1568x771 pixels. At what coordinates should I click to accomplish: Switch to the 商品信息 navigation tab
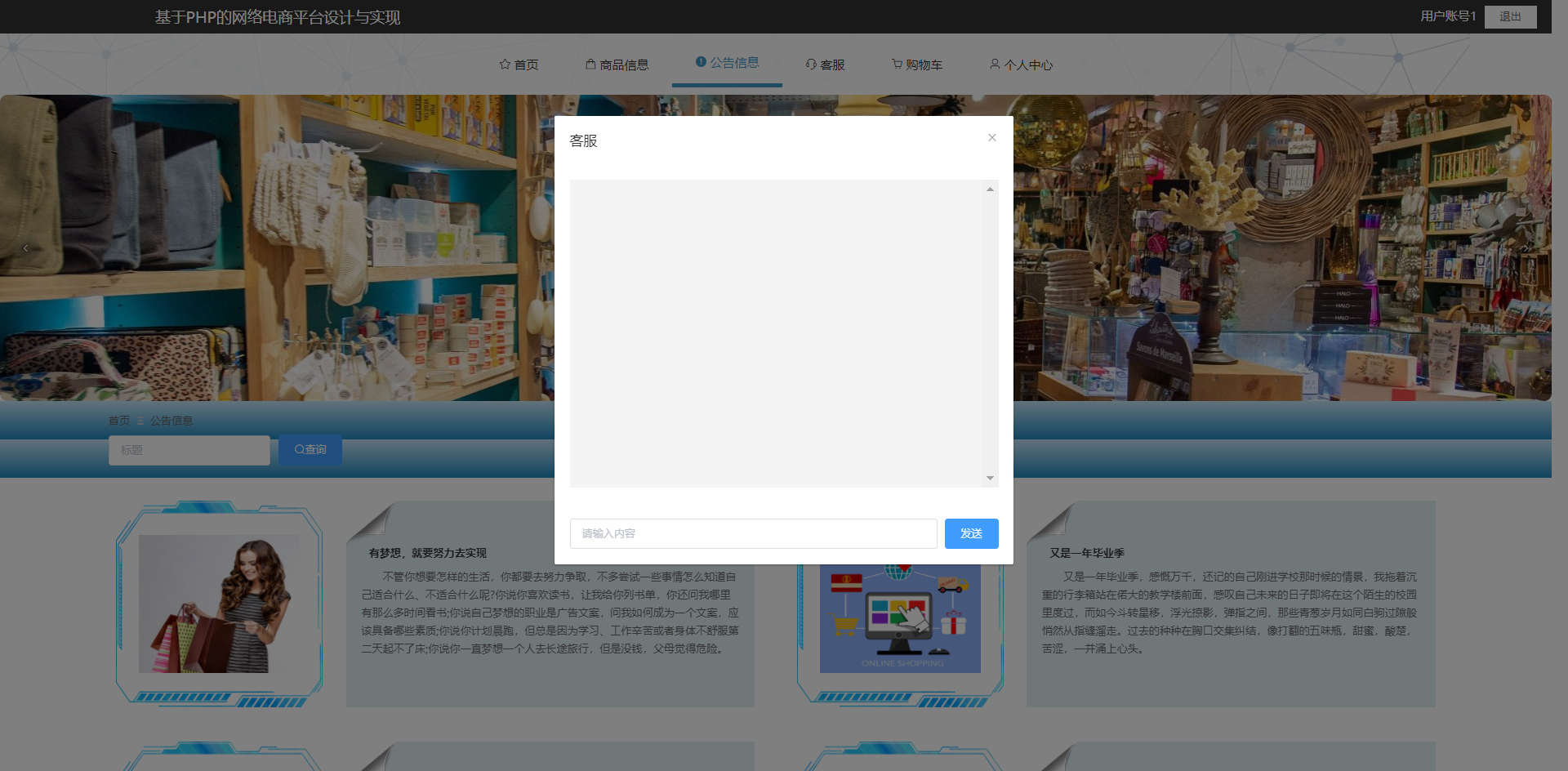[625, 63]
